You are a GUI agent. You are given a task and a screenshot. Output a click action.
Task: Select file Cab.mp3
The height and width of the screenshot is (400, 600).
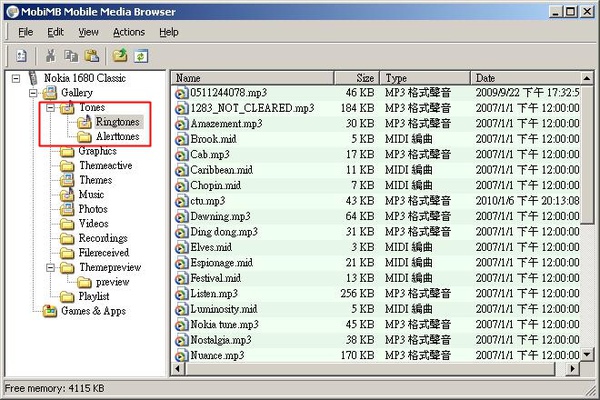(210, 155)
